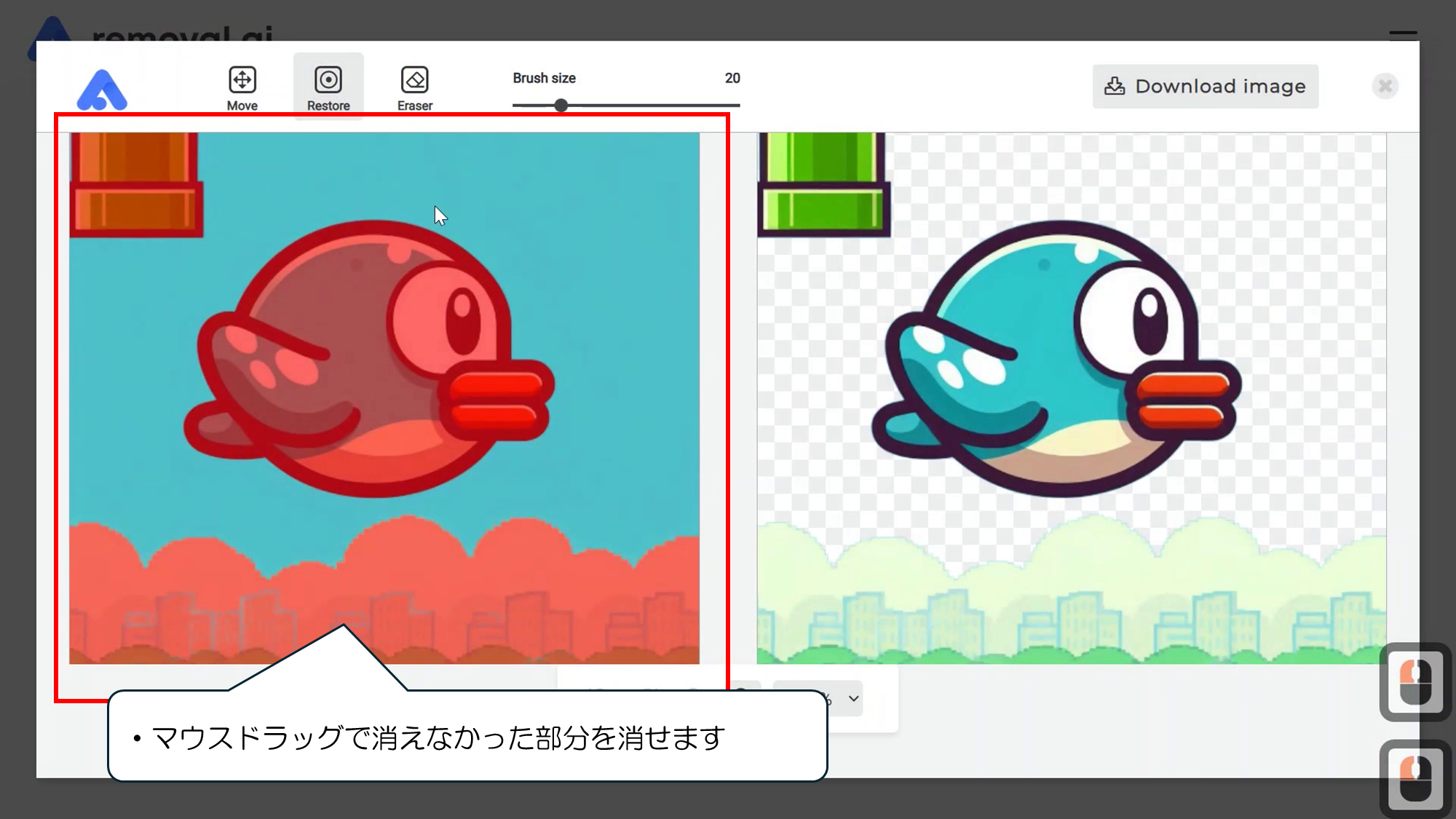Click the Brush size value 20
Image resolution: width=1456 pixels, height=819 pixels.
[x=732, y=78]
